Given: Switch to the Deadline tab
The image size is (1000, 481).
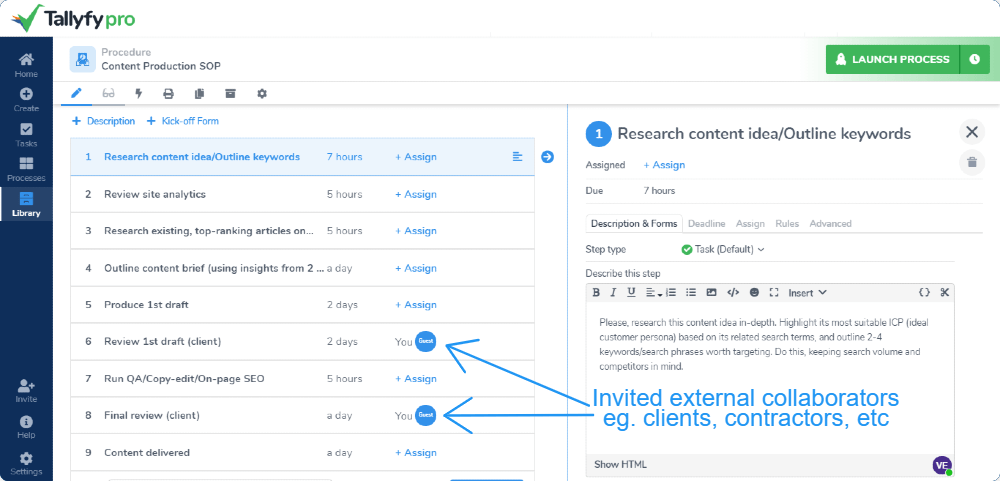Looking at the screenshot, I should (x=707, y=224).
